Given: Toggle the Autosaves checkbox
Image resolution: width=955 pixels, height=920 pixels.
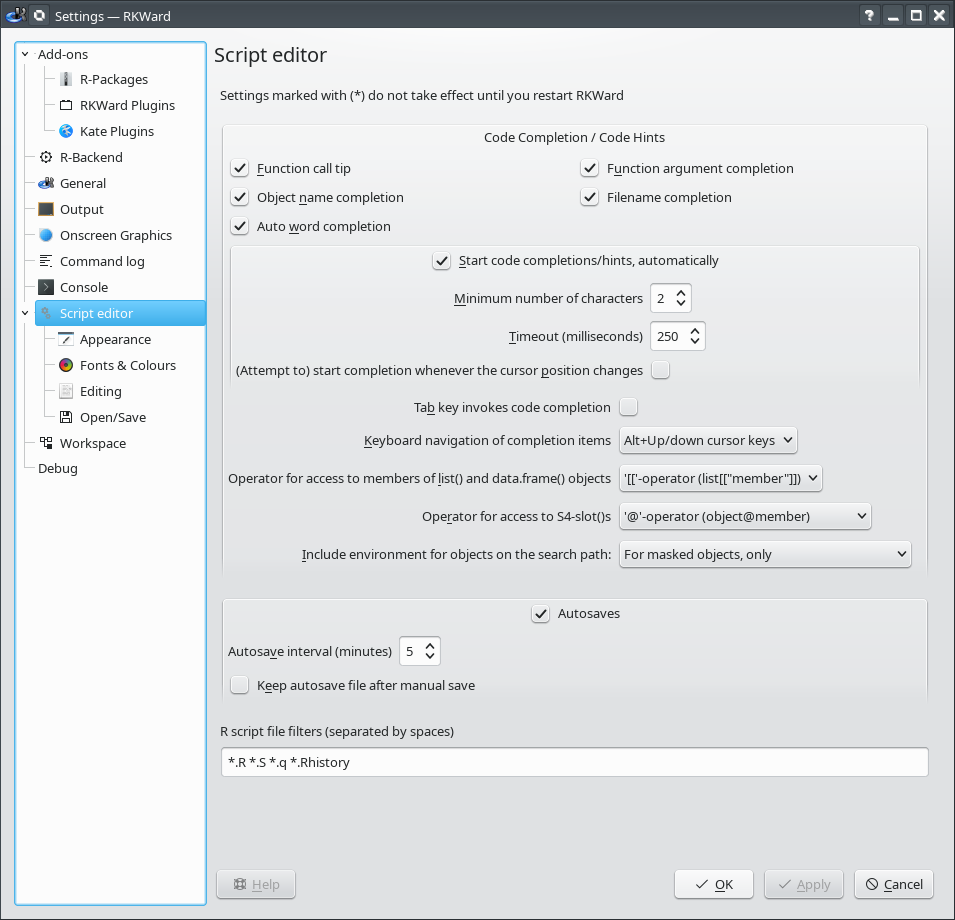Looking at the screenshot, I should point(541,614).
